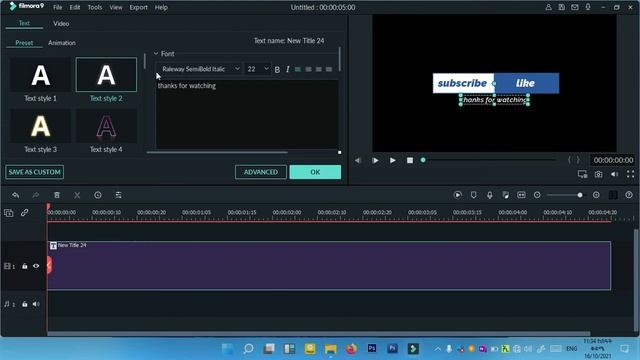Select the Preset tab
This screenshot has height=360, width=640.
point(24,43)
